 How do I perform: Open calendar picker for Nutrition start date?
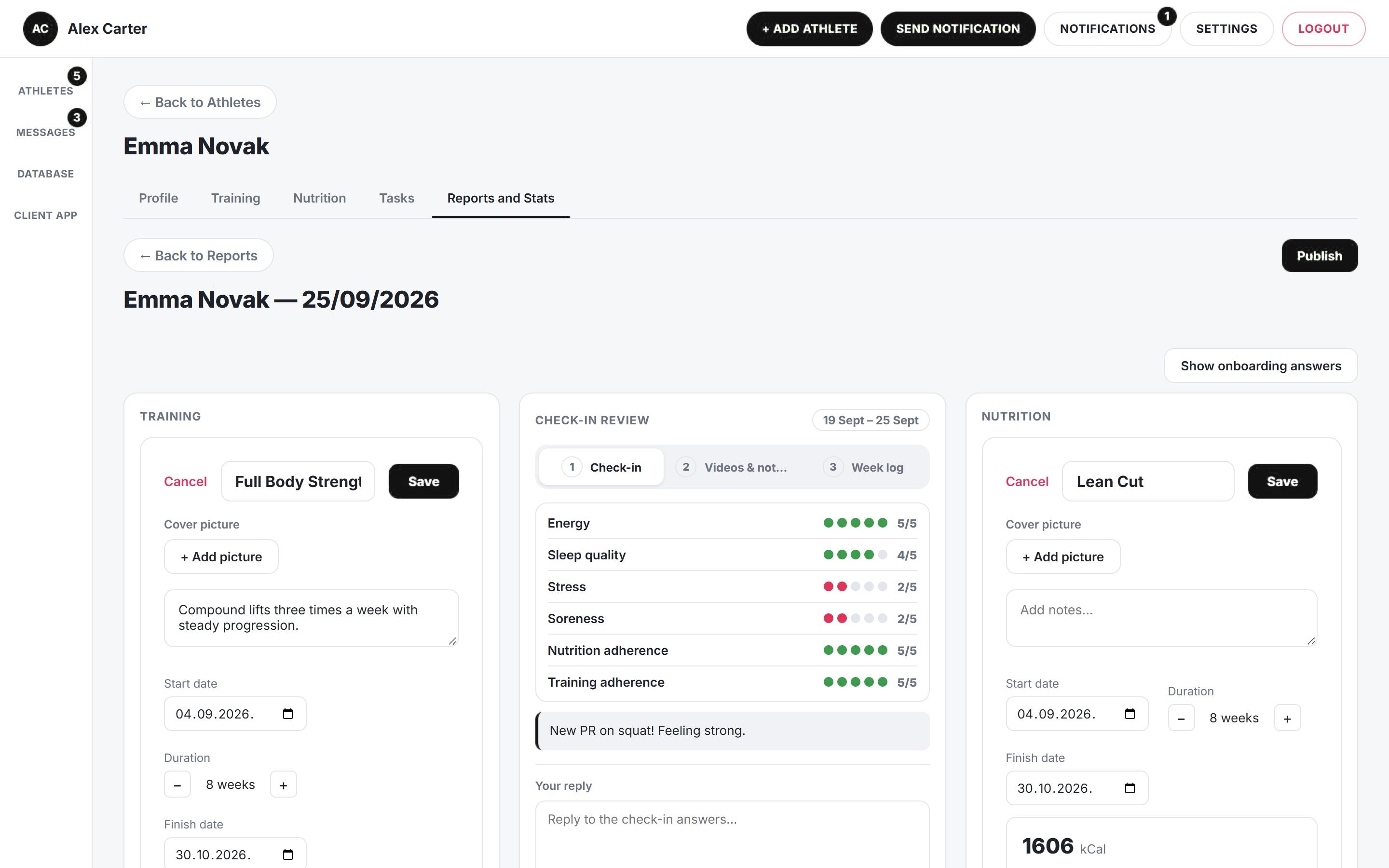point(1130,714)
